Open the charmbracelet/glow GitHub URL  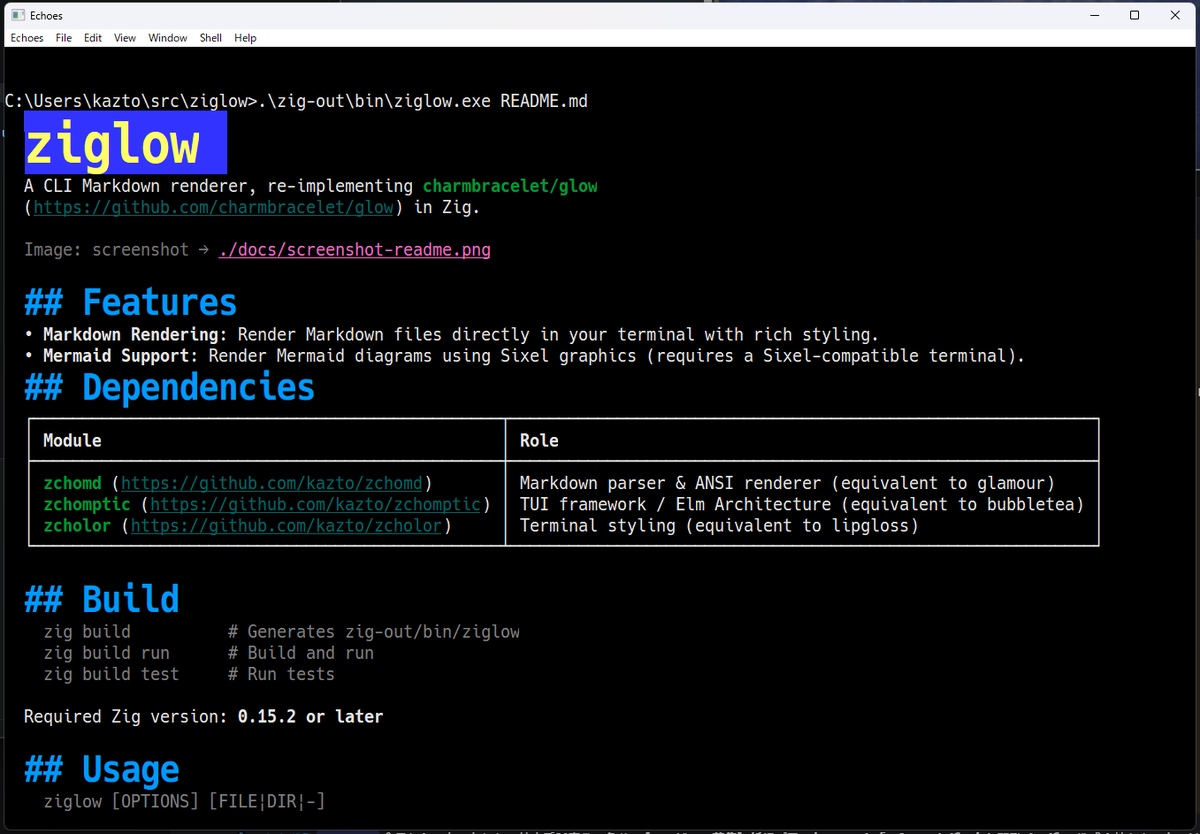coord(213,208)
